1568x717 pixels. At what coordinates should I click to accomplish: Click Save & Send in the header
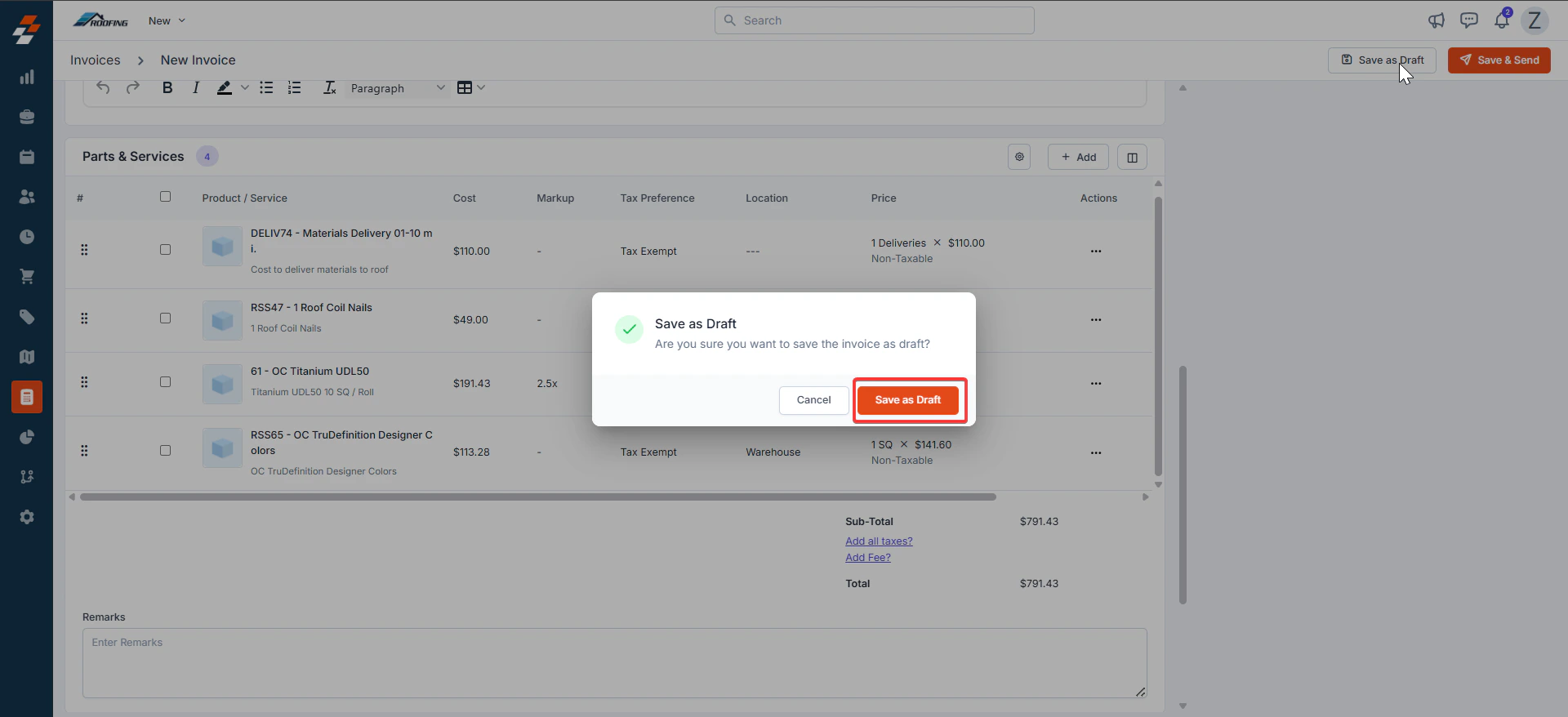[x=1499, y=60]
